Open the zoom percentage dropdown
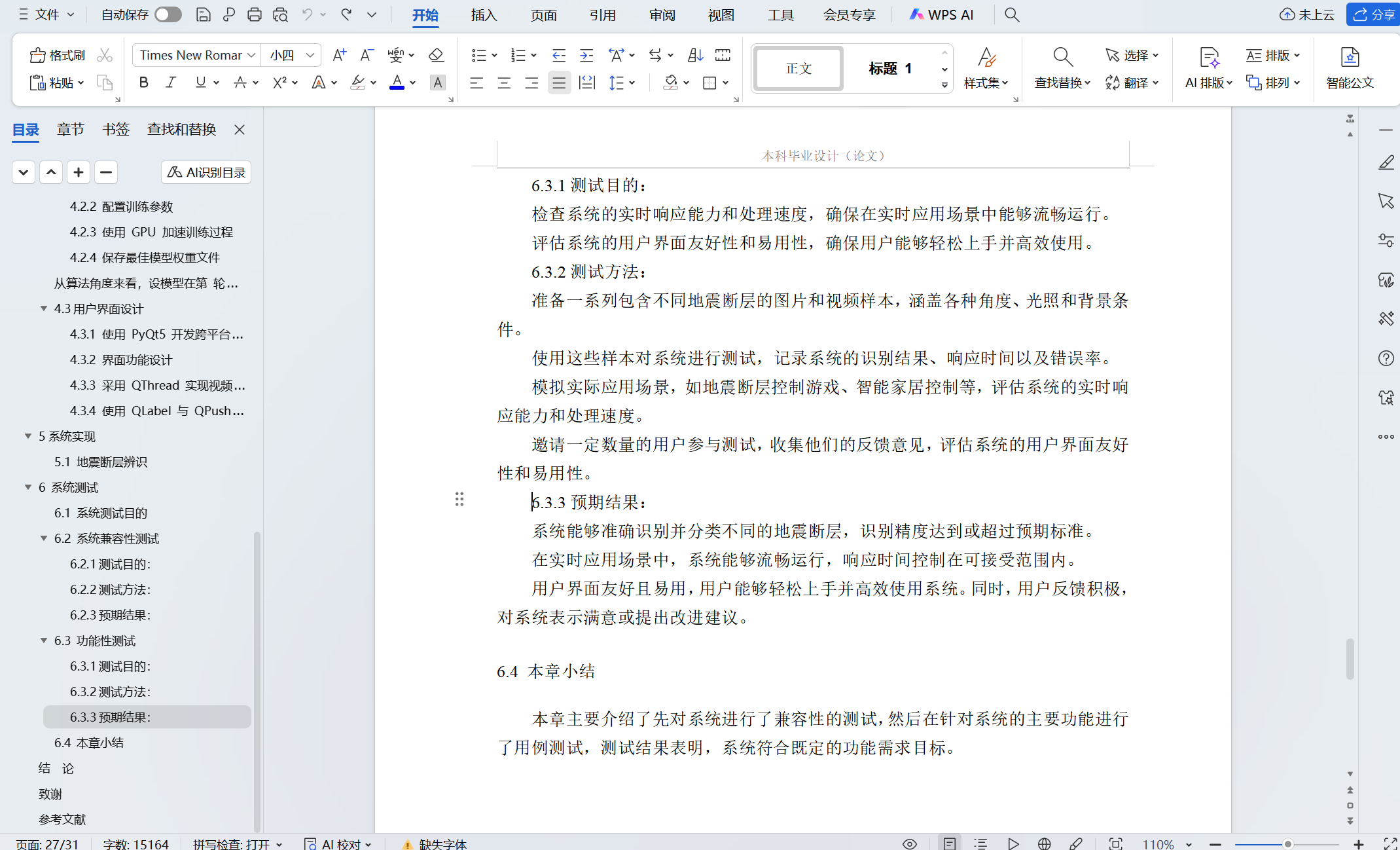1400x850 pixels. (x=1189, y=844)
